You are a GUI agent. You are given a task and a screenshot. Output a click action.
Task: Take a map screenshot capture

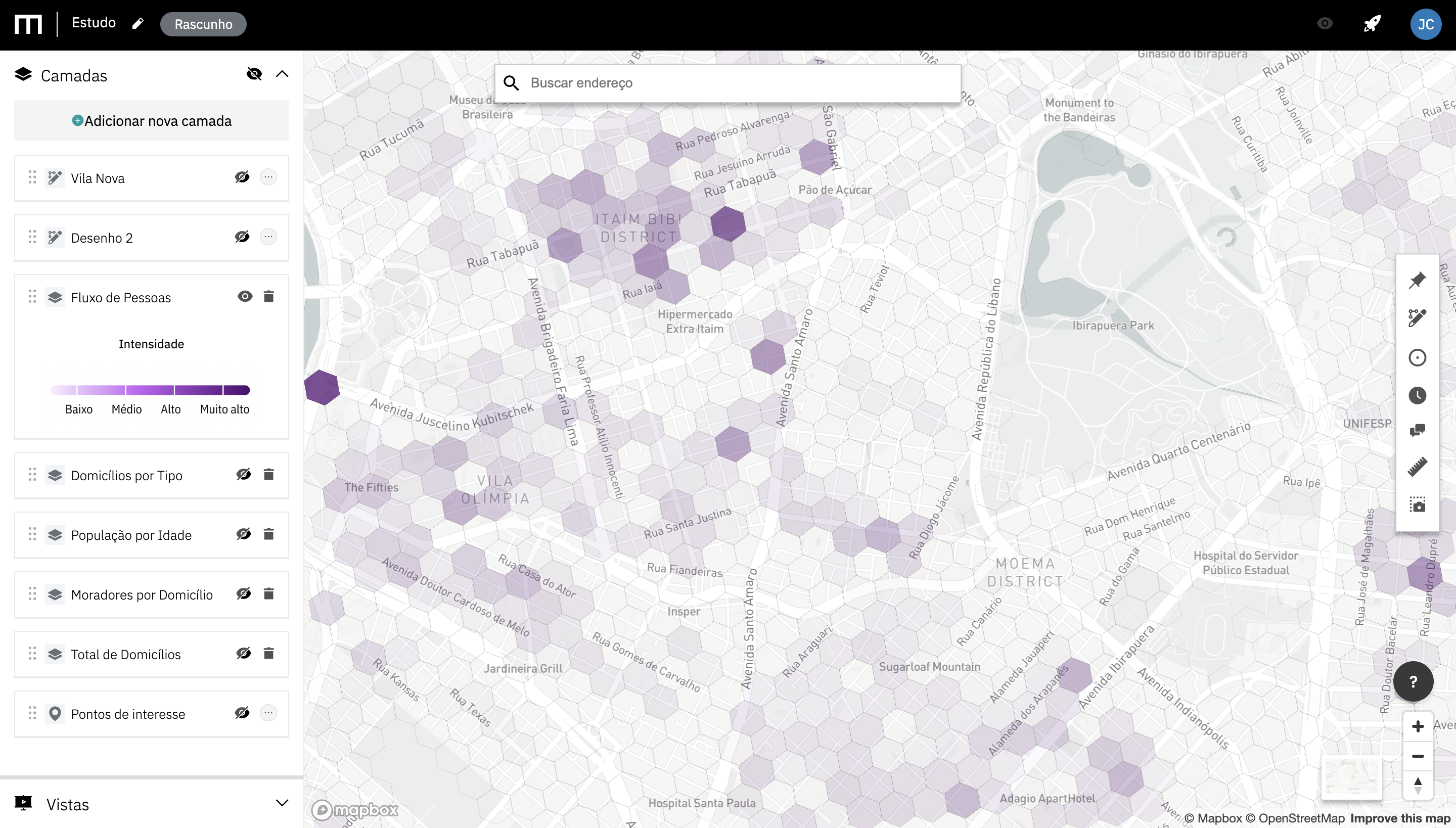pos(1417,505)
